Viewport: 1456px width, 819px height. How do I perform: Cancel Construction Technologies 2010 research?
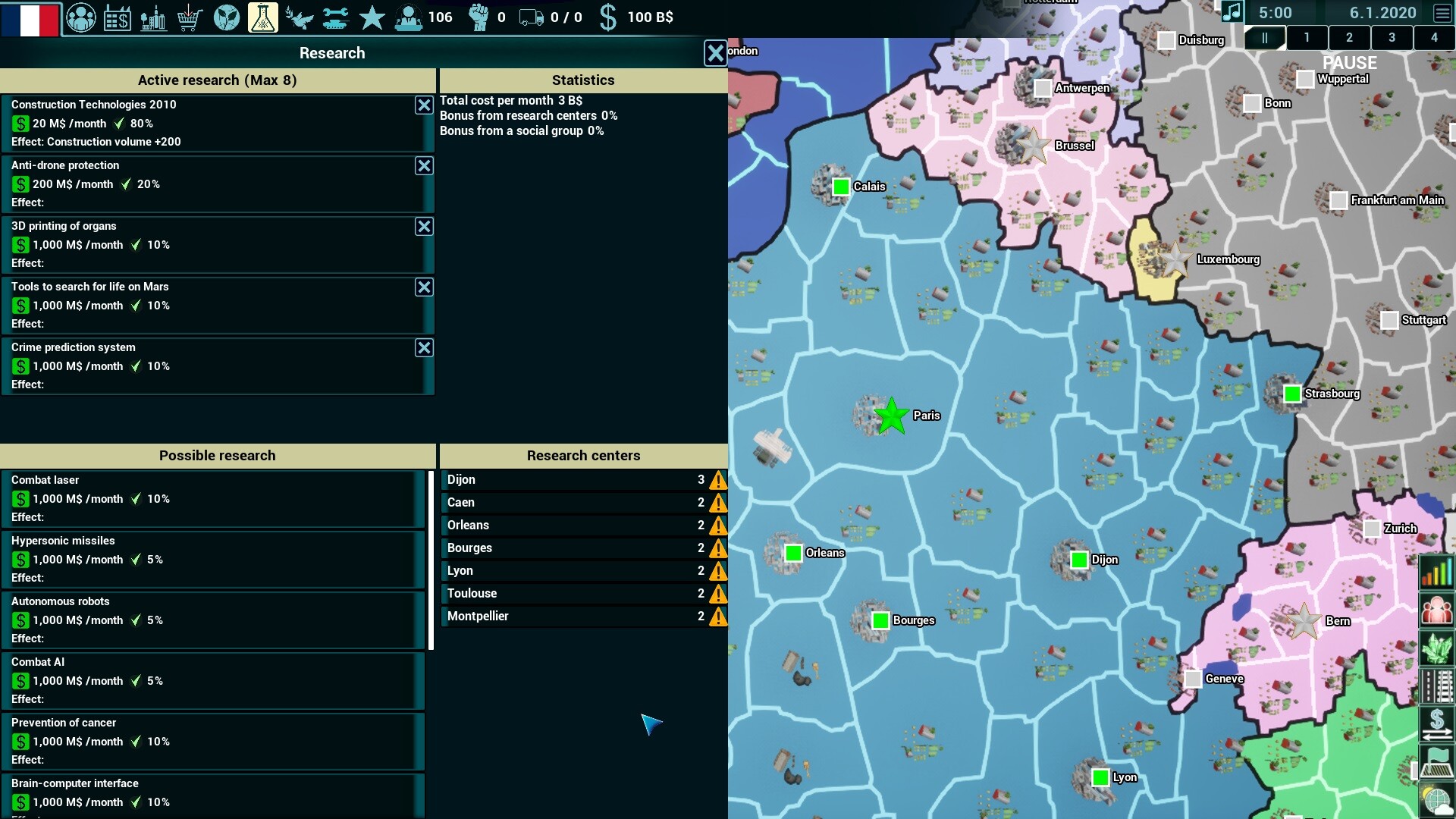click(x=424, y=105)
